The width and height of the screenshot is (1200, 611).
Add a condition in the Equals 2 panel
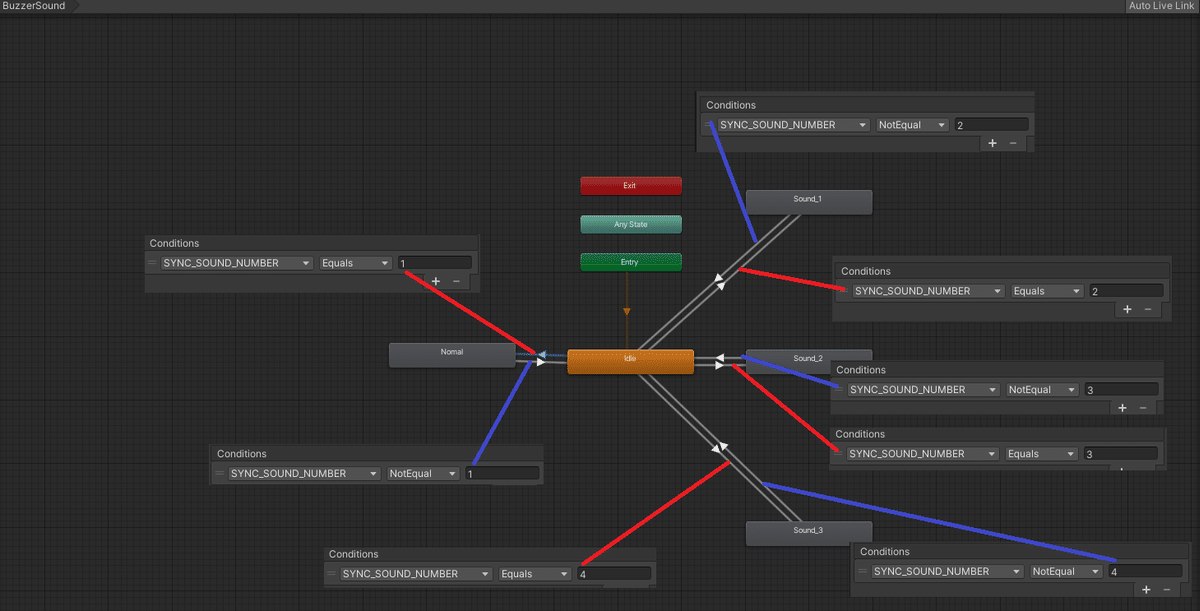click(x=1127, y=309)
